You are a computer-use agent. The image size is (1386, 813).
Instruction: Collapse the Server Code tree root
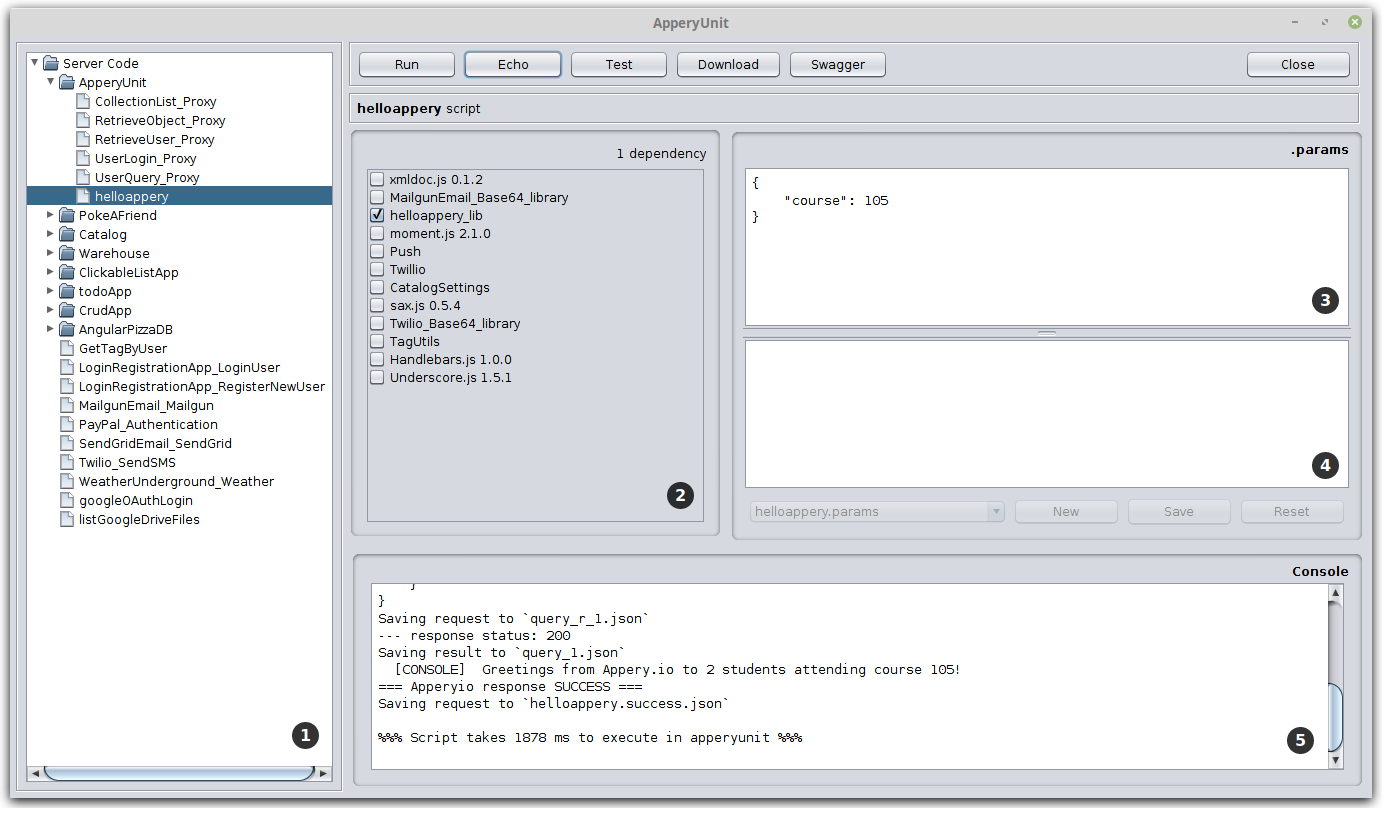pos(35,63)
